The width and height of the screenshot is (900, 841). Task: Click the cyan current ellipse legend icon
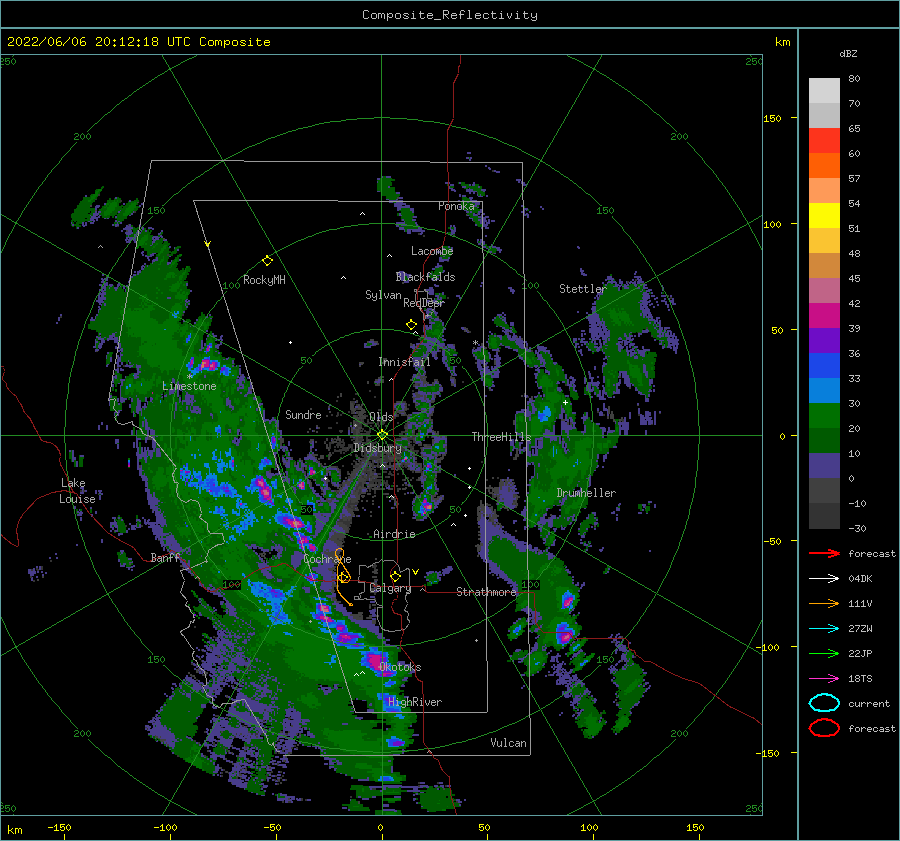point(824,703)
